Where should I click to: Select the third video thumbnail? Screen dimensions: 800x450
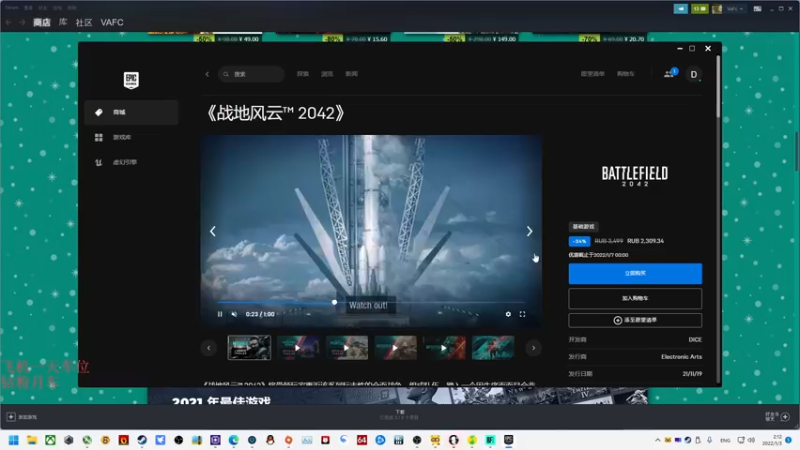point(347,347)
